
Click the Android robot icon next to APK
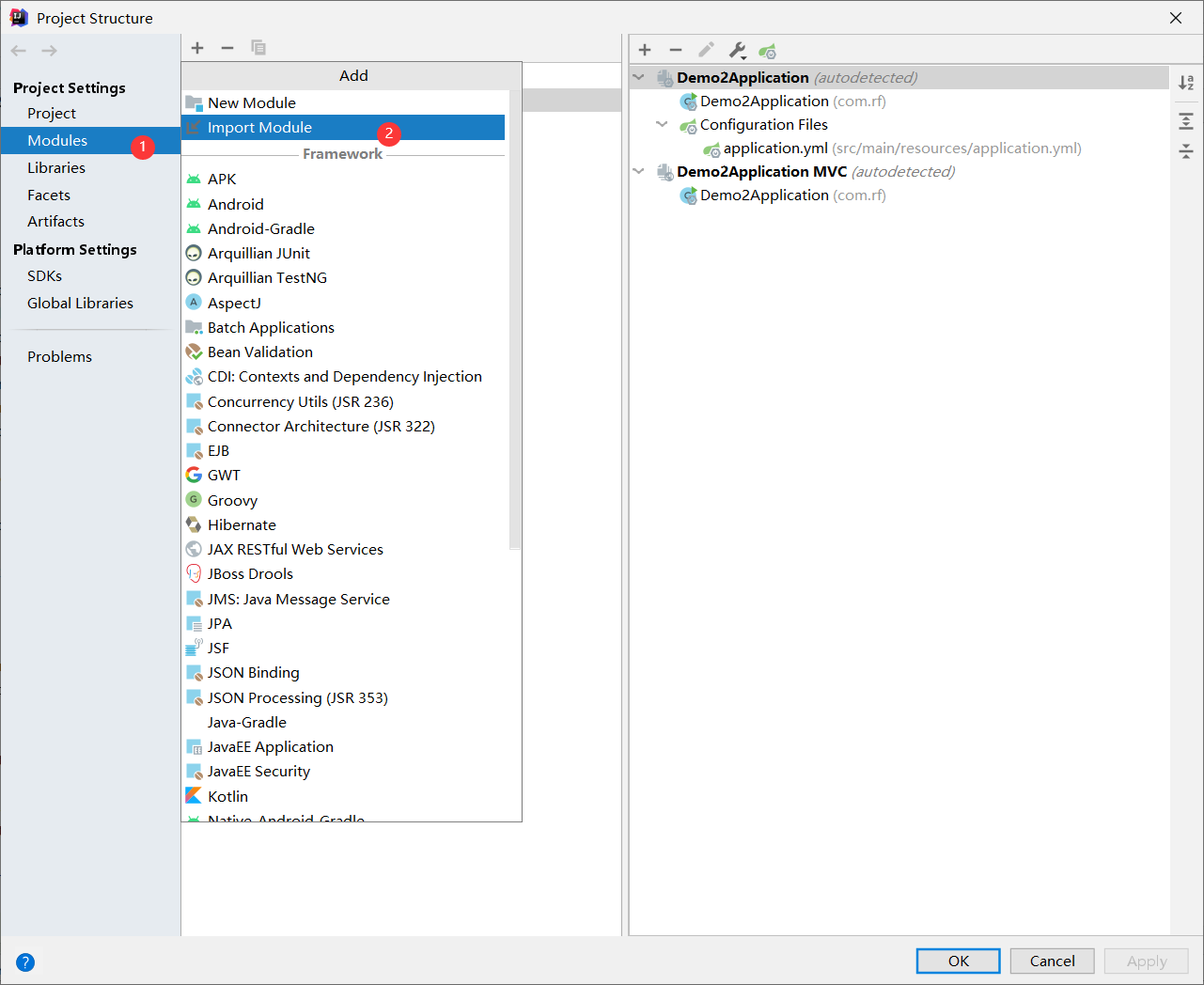click(x=194, y=179)
